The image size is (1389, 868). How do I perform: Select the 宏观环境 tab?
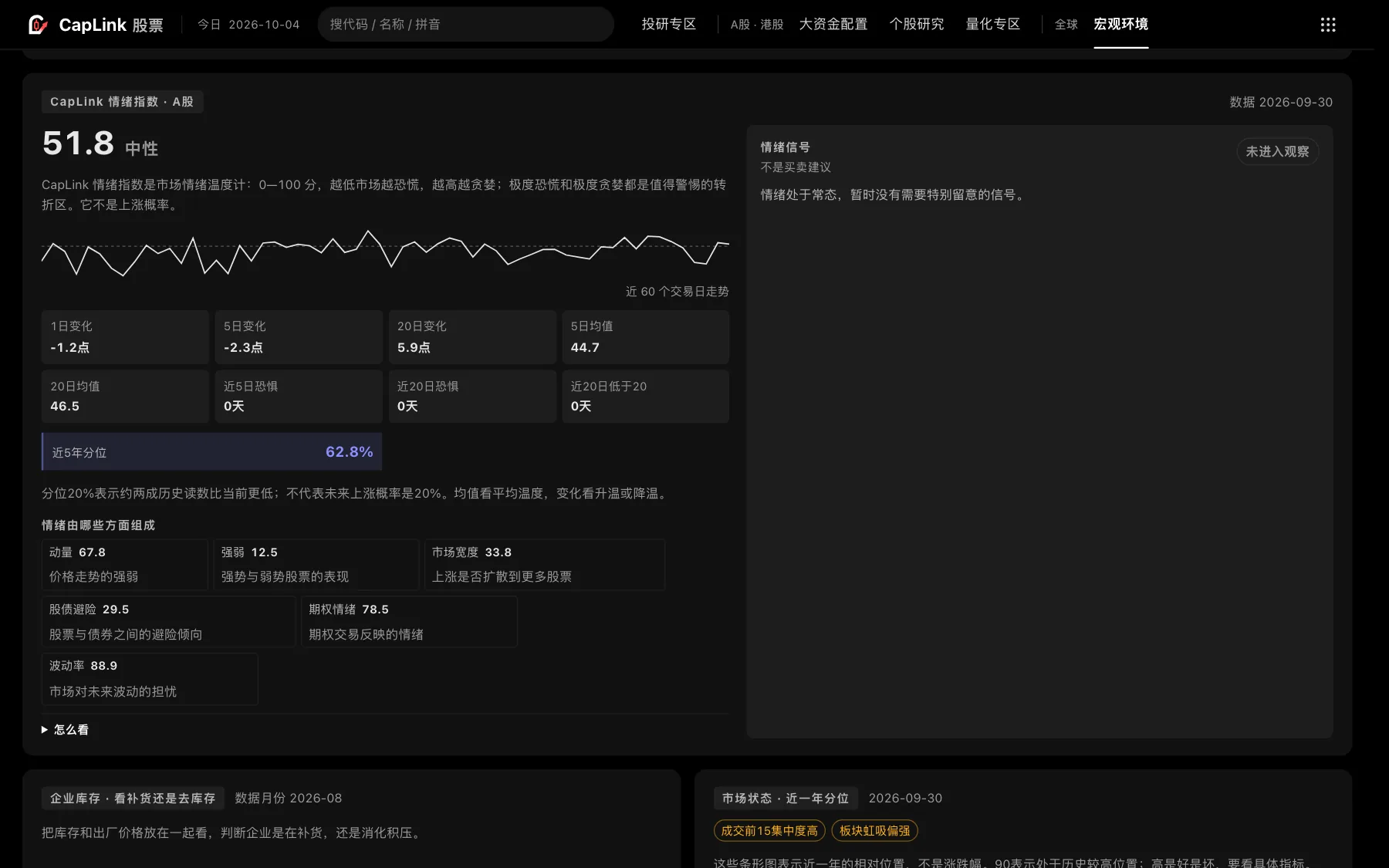click(1120, 24)
